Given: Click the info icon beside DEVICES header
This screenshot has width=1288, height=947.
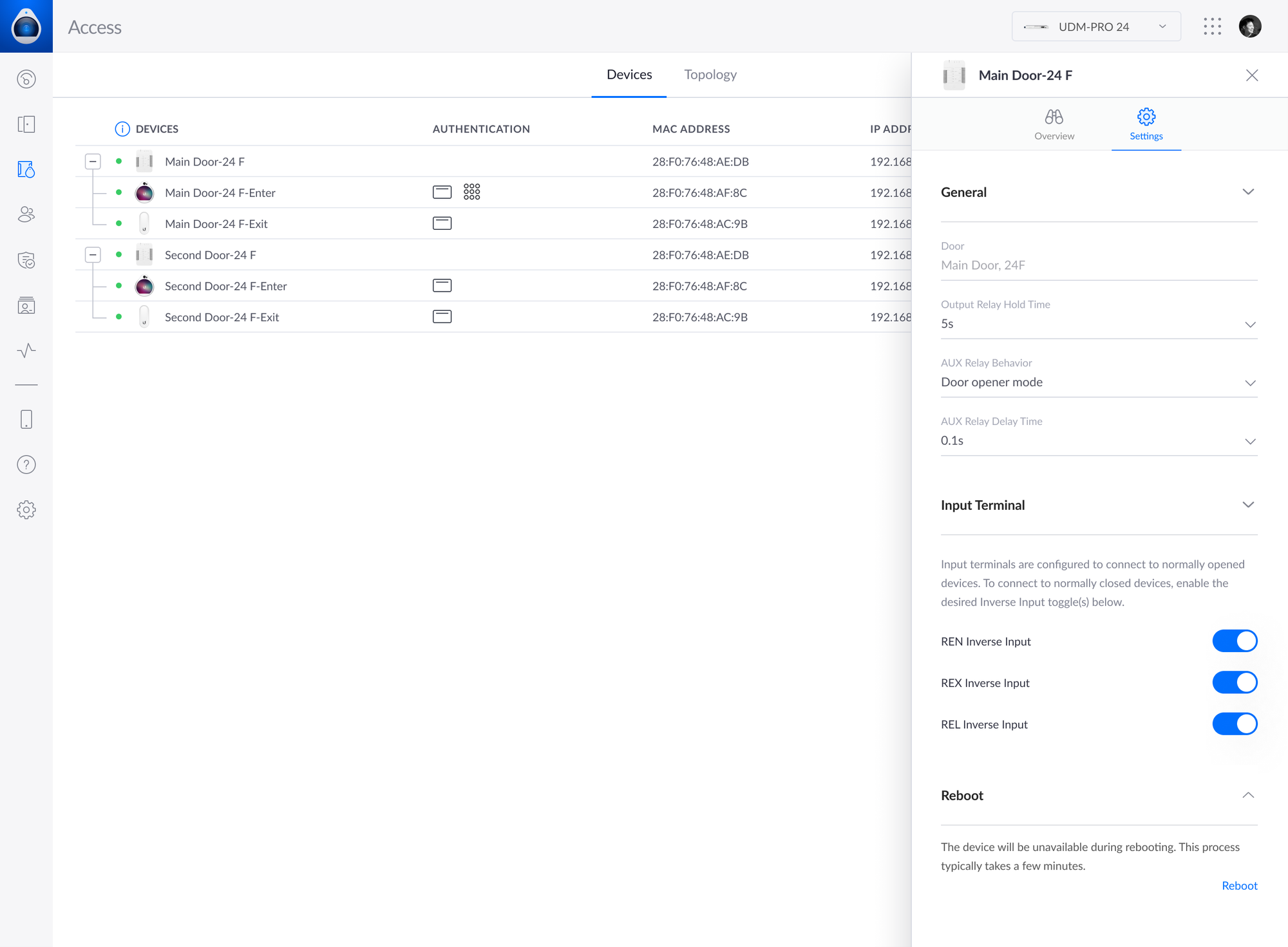Looking at the screenshot, I should 122,129.
